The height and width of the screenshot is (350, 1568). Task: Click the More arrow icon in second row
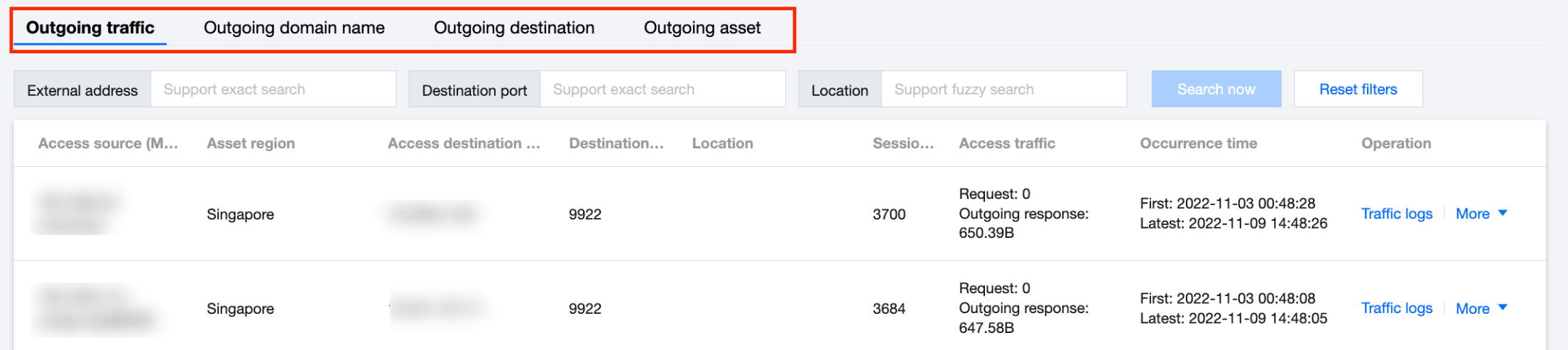[x=1503, y=307]
